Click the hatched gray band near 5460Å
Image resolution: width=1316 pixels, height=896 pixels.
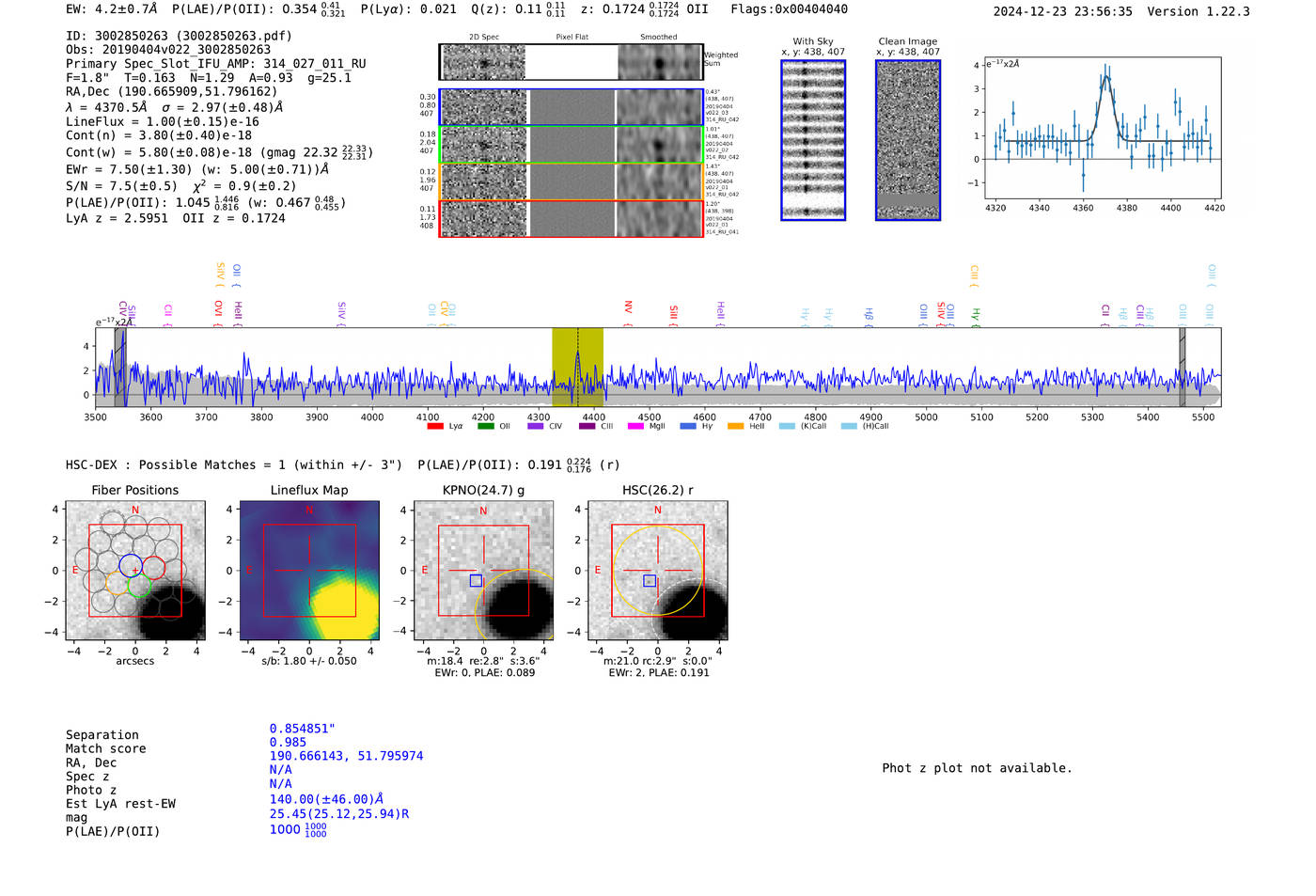coord(1183,367)
